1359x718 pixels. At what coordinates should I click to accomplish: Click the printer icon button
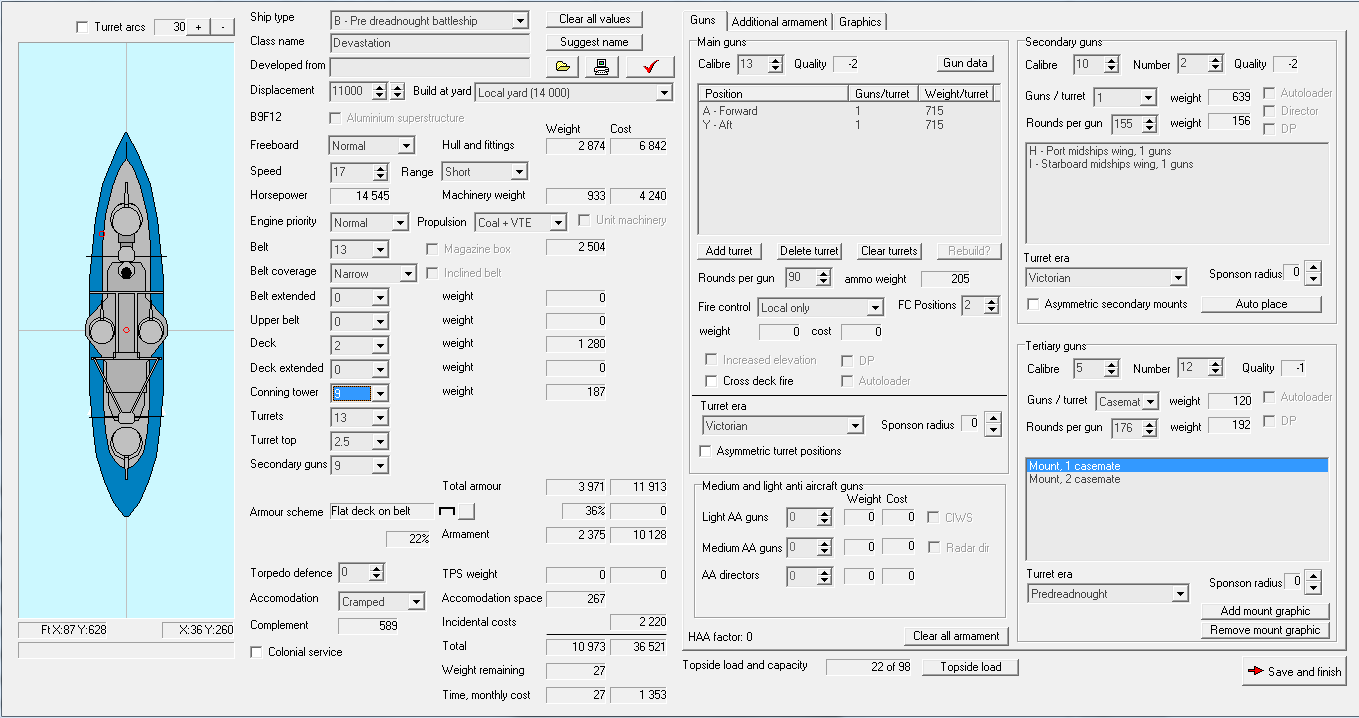click(x=601, y=67)
